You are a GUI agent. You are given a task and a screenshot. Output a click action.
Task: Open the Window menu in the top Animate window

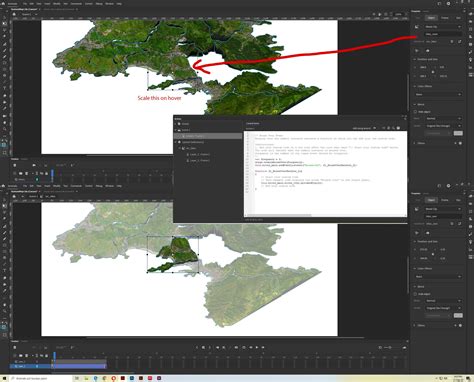(x=109, y=4)
